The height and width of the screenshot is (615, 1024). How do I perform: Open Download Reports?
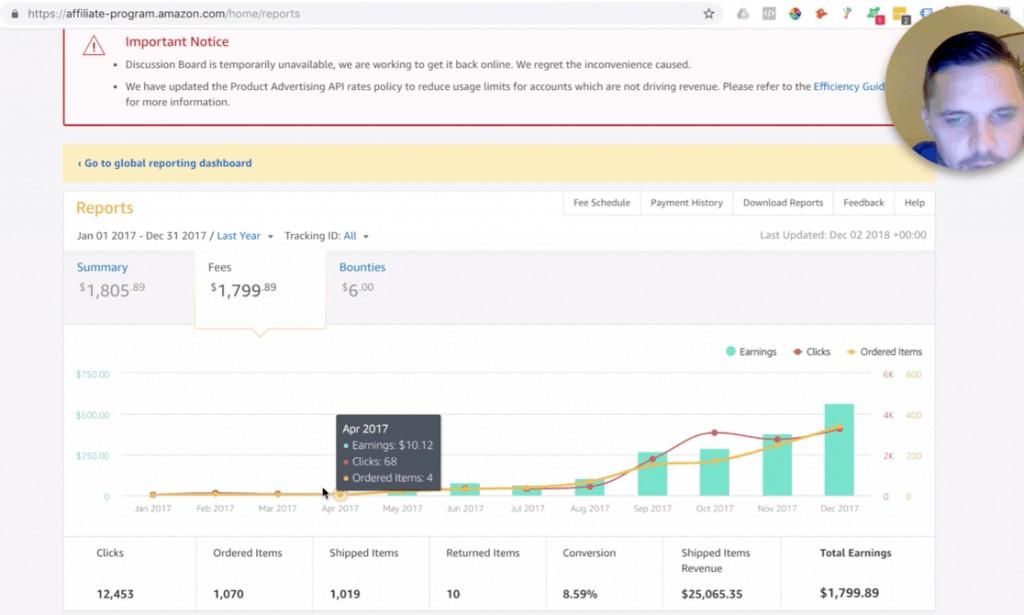(x=783, y=203)
